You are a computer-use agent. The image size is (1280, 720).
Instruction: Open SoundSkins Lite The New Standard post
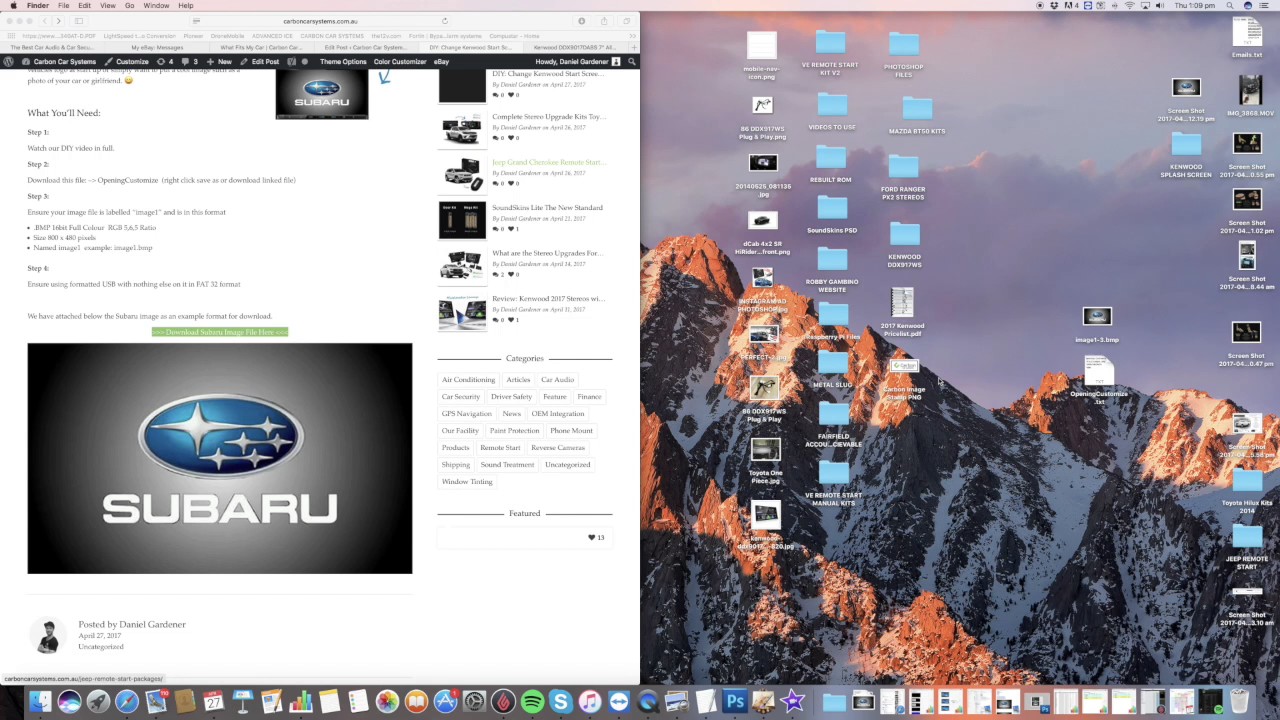pos(547,208)
